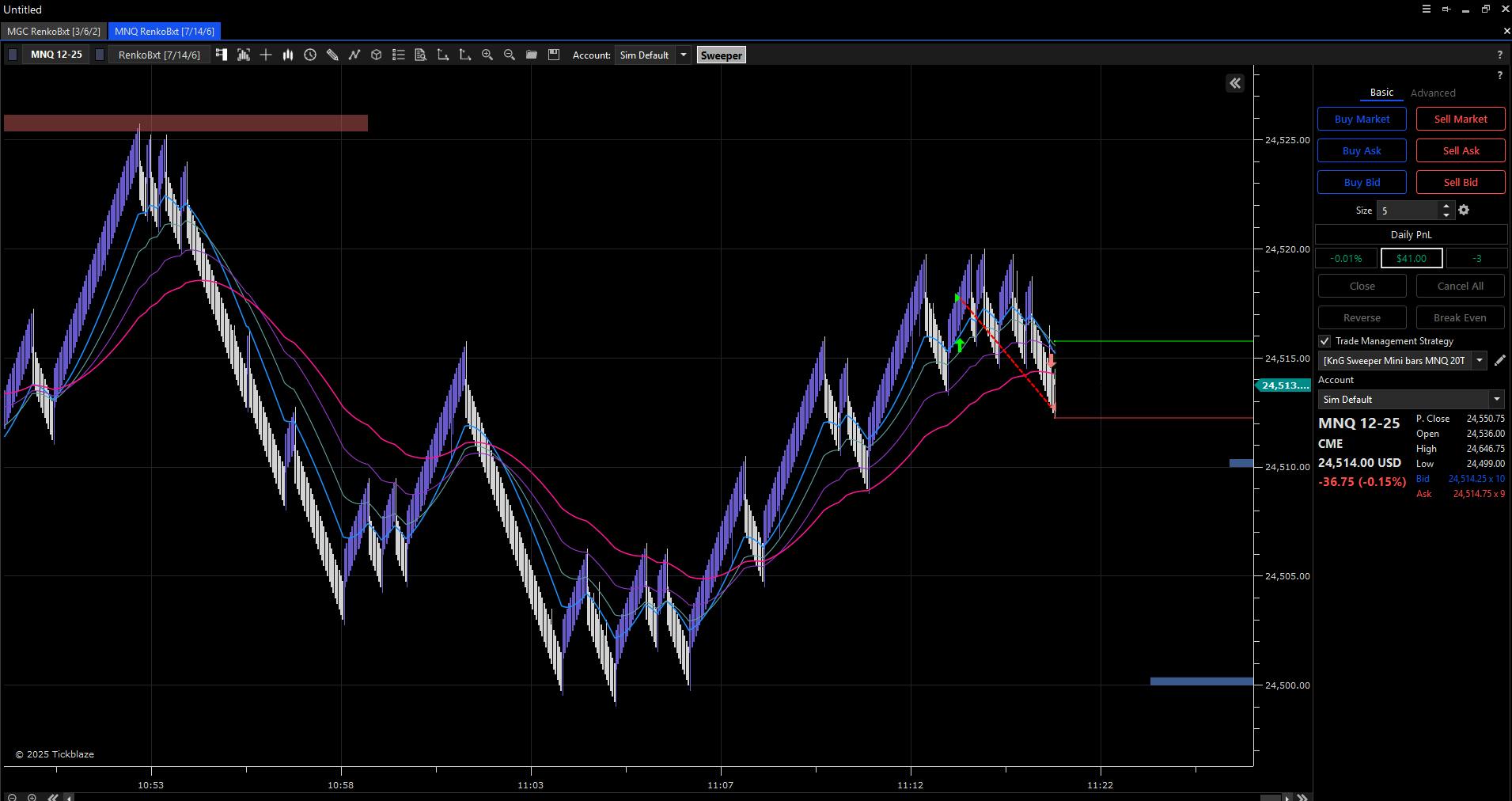Click the zoom out magnifier icon
This screenshot has width=1512, height=801.
(510, 55)
